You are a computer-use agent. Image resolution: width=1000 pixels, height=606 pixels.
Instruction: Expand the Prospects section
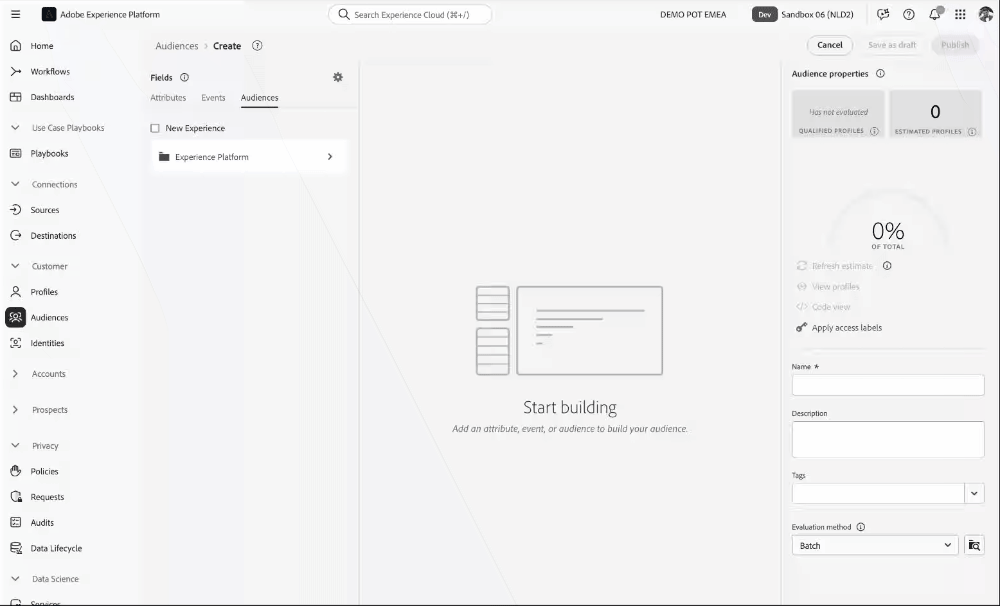click(x=15, y=410)
